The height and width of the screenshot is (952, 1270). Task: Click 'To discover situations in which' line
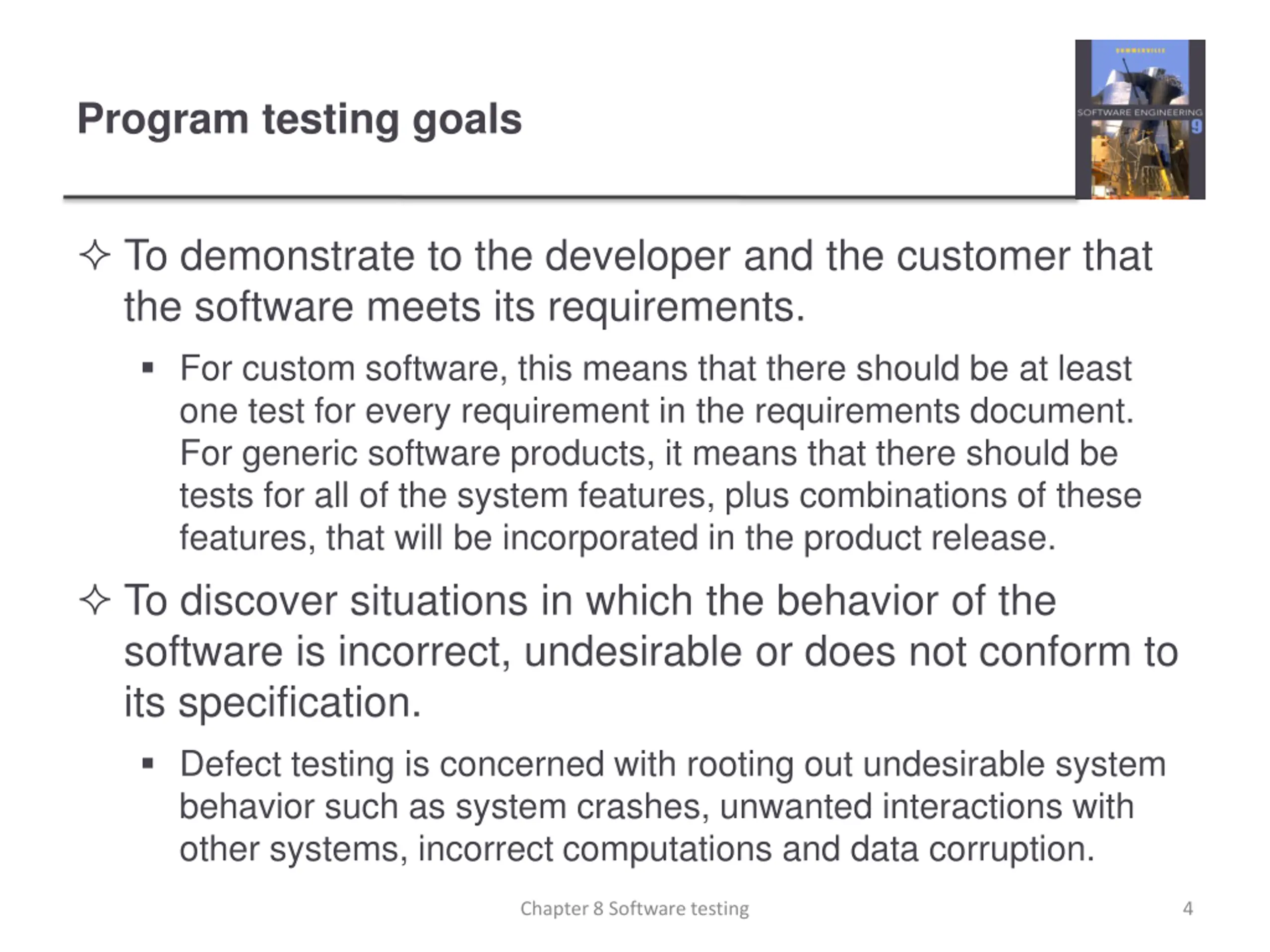tap(590, 601)
